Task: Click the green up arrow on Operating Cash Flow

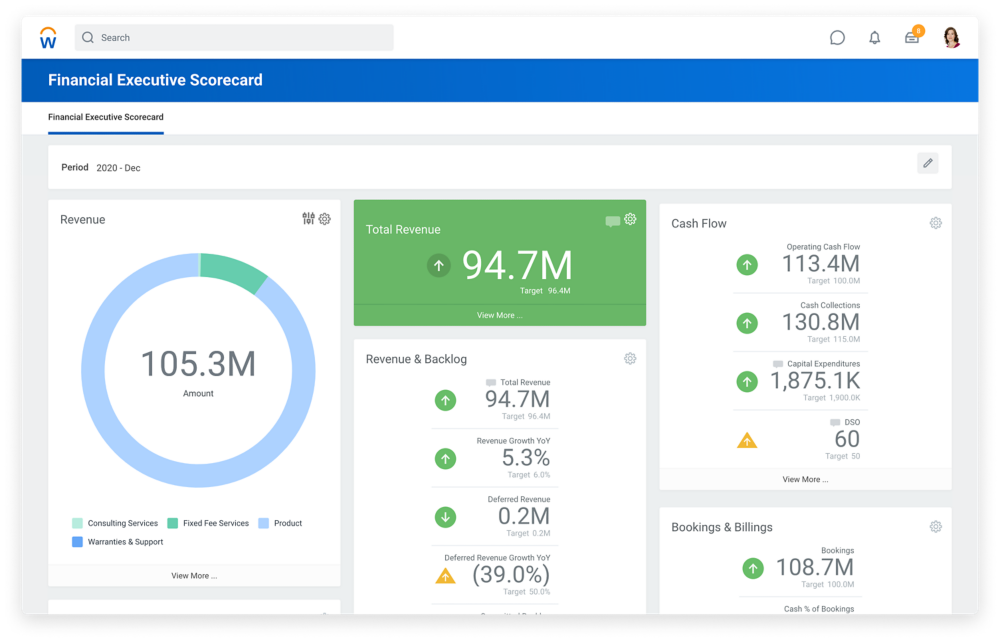Action: point(746,264)
